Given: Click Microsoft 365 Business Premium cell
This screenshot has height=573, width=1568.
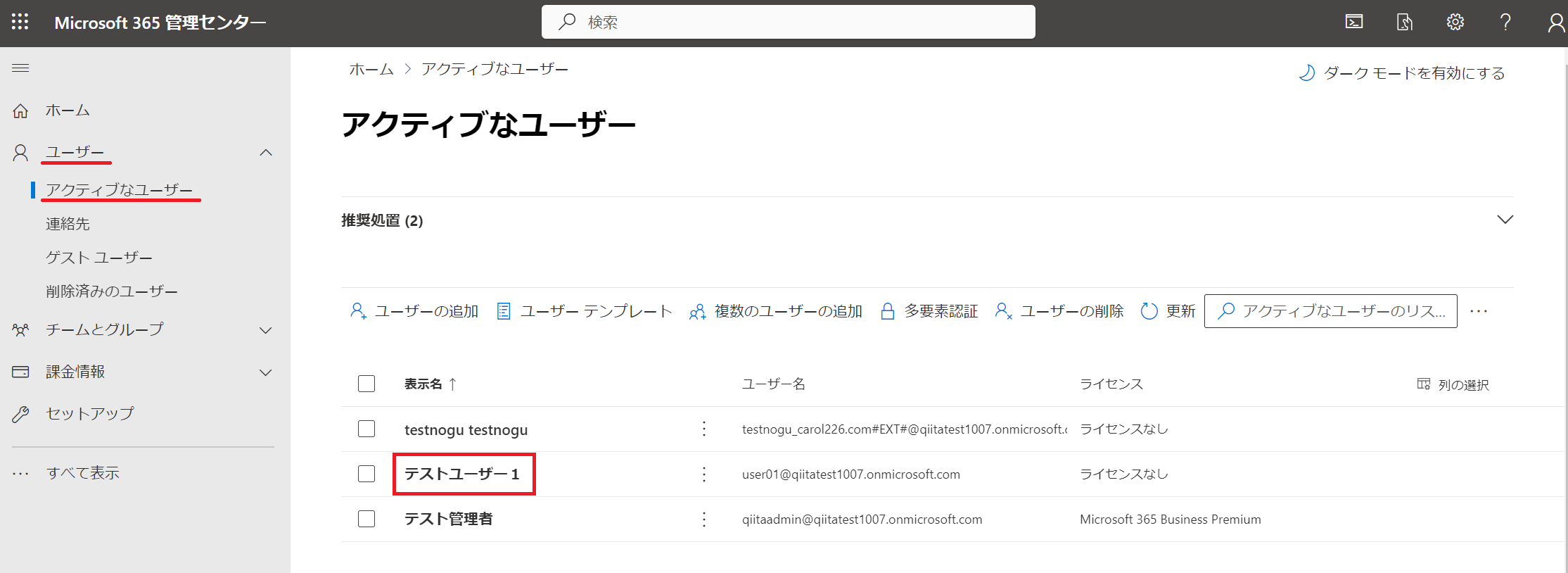Looking at the screenshot, I should 1171,519.
